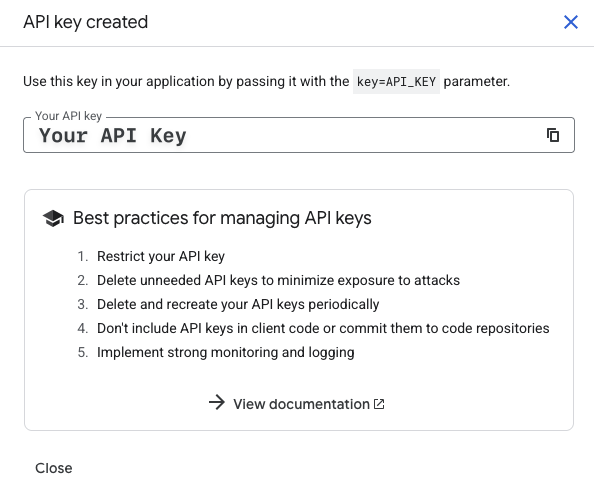Viewport: 594px width, 503px height.
Task: Select the Restrict your API key item
Action: (x=161, y=256)
